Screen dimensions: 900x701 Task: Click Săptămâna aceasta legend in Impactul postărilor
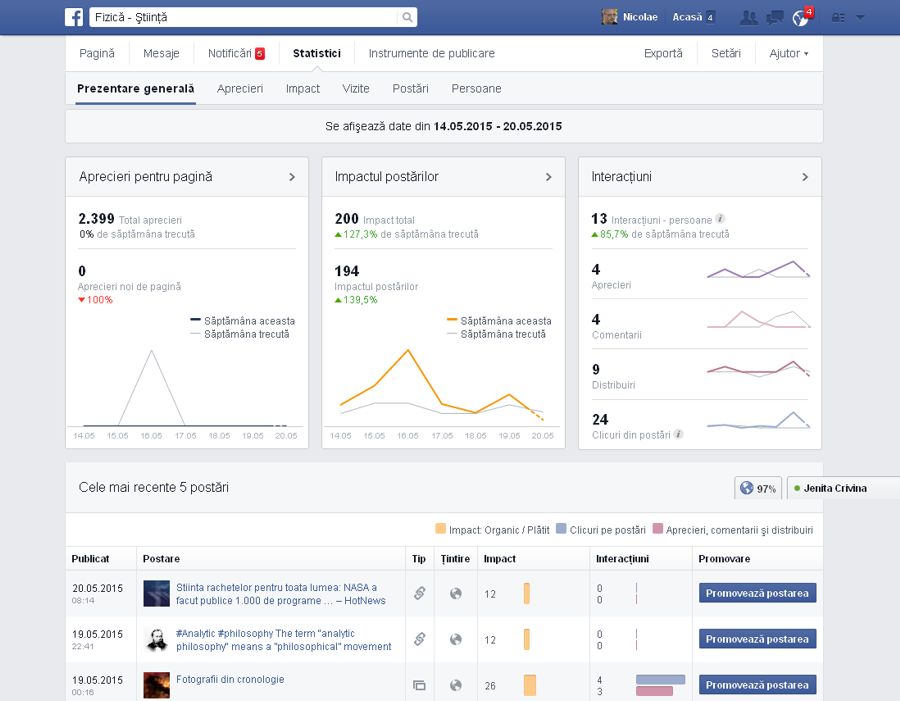pyautogui.click(x=499, y=321)
